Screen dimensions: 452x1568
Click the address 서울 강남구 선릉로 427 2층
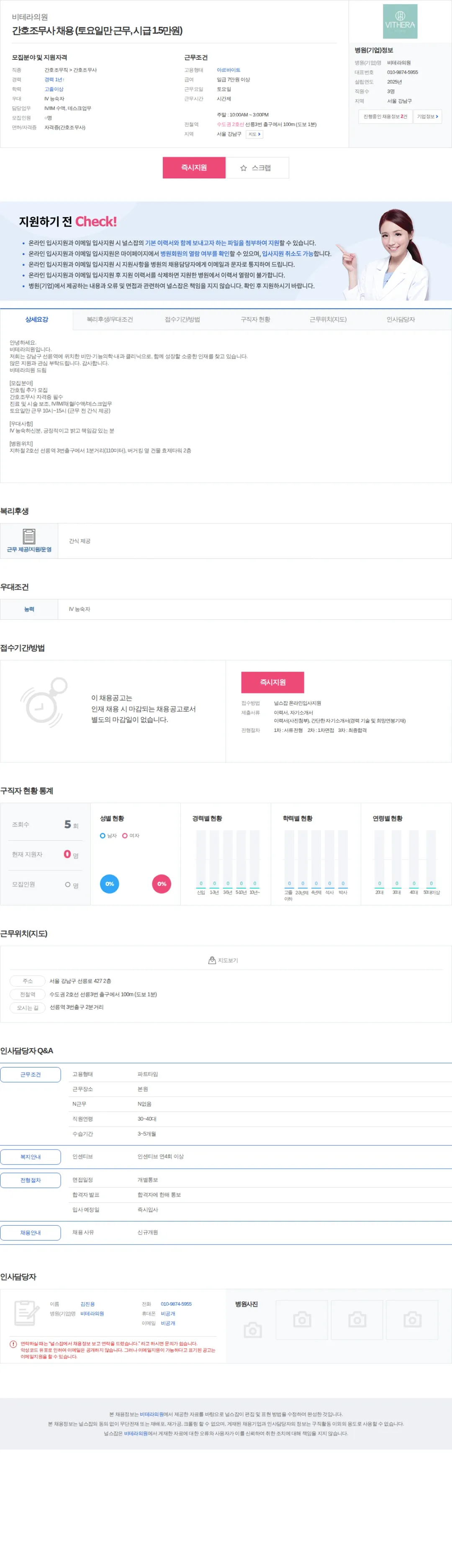(80, 981)
